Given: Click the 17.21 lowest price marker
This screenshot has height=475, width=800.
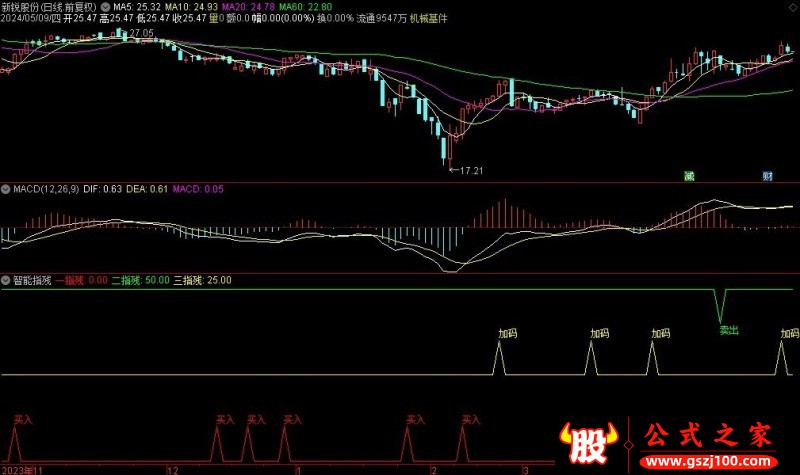Looking at the screenshot, I should point(470,172).
